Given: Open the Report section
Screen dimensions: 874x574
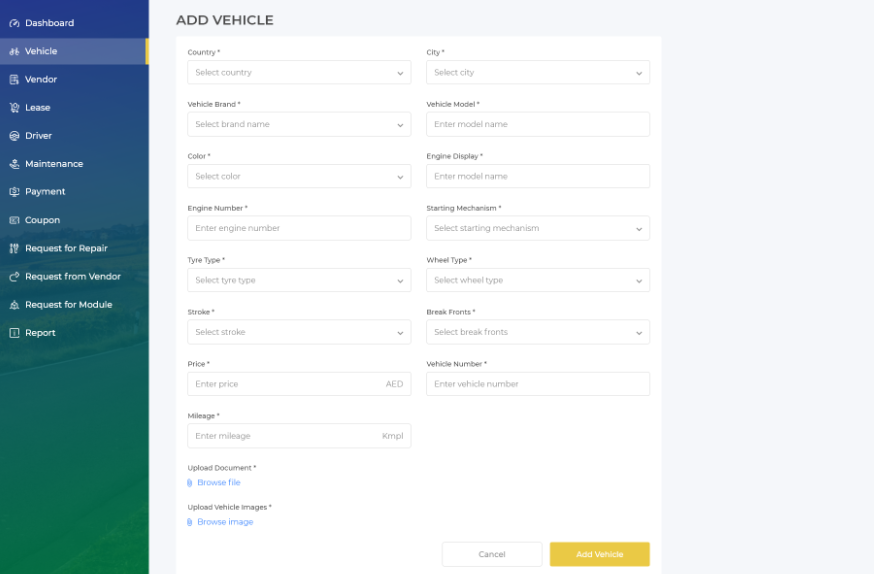Looking at the screenshot, I should (x=74, y=333).
